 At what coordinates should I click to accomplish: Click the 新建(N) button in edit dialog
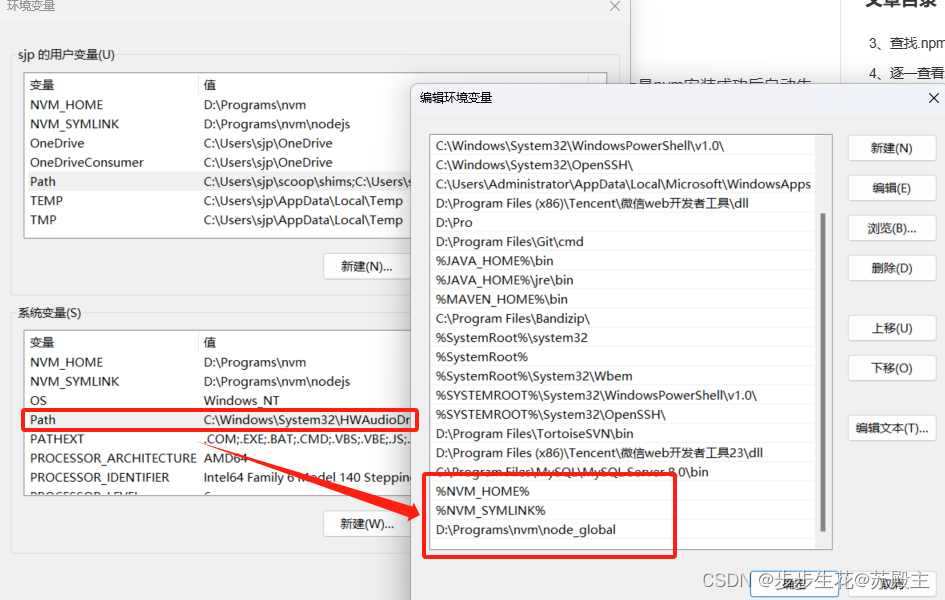coord(891,148)
